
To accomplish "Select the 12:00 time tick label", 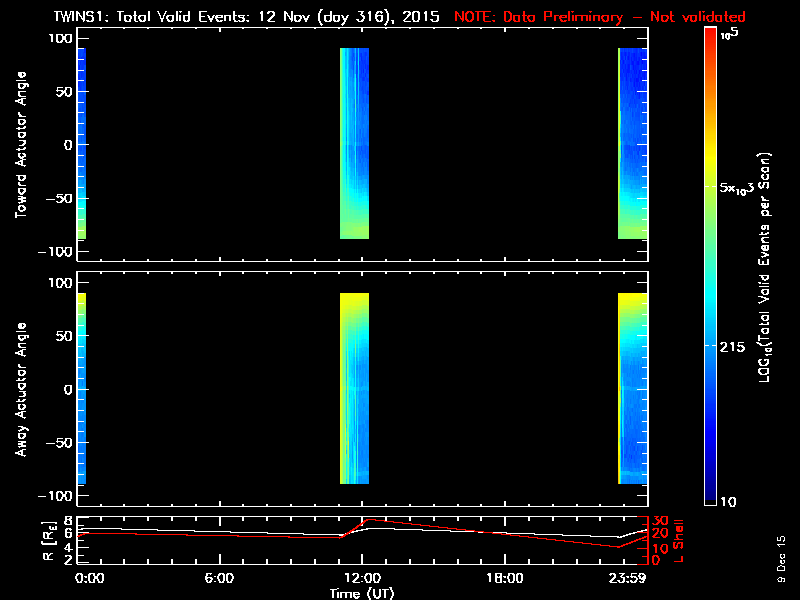I will (362, 578).
